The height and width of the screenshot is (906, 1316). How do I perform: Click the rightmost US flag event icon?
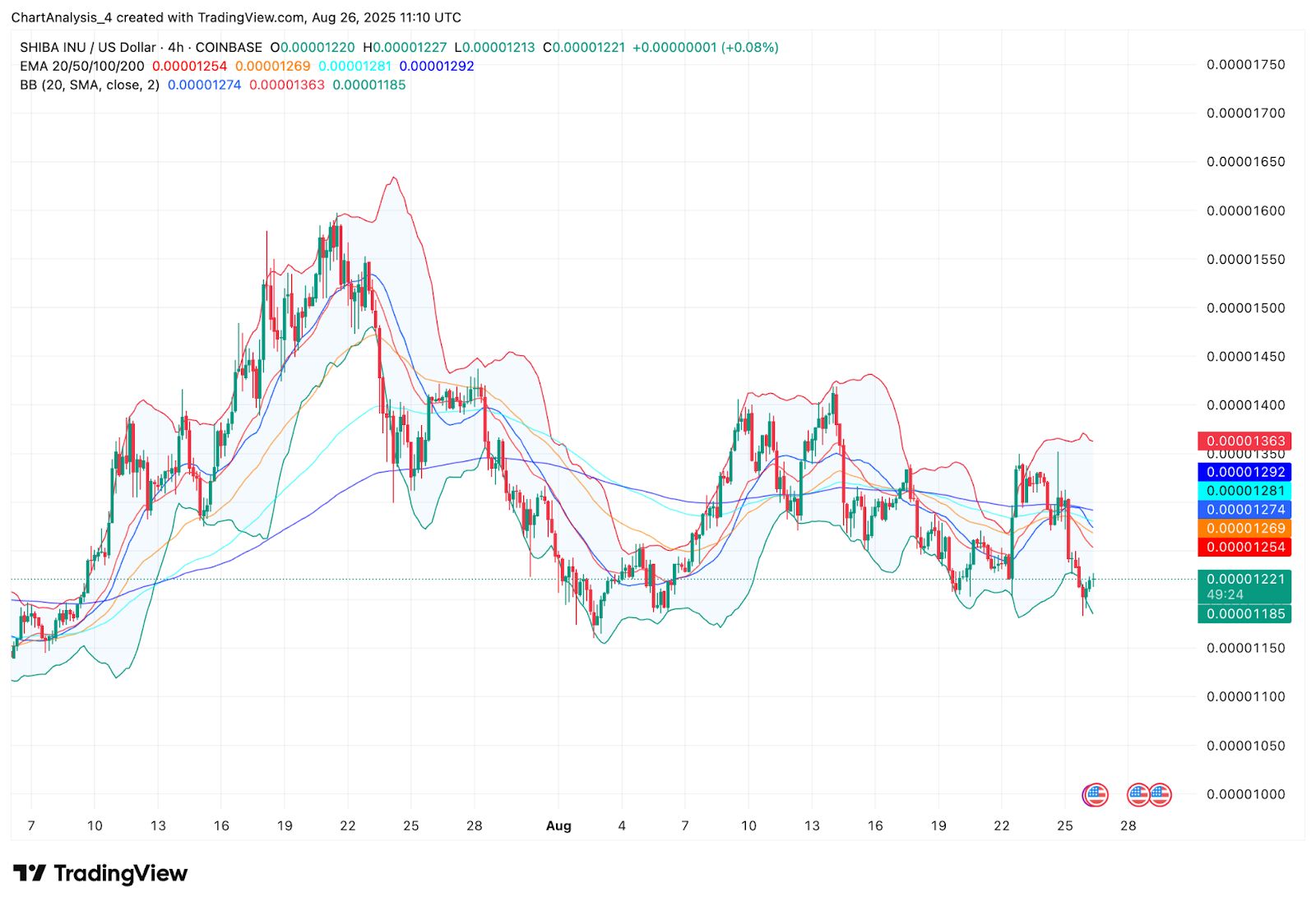pyautogui.click(x=1160, y=795)
